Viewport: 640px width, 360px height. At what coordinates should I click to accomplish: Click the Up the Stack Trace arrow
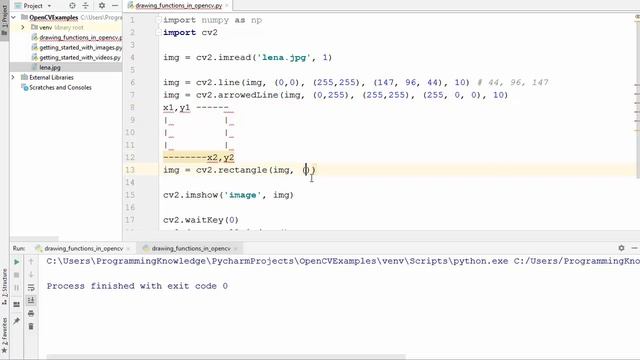click(31, 262)
